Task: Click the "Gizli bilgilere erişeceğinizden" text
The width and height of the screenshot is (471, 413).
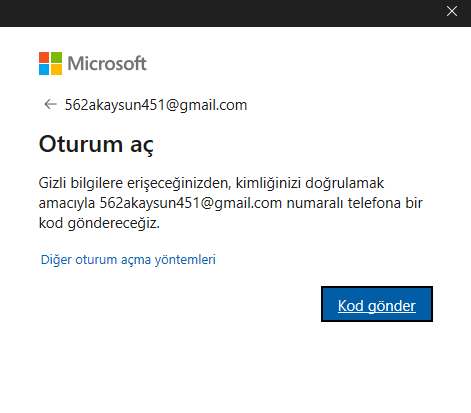Action: pos(135,183)
